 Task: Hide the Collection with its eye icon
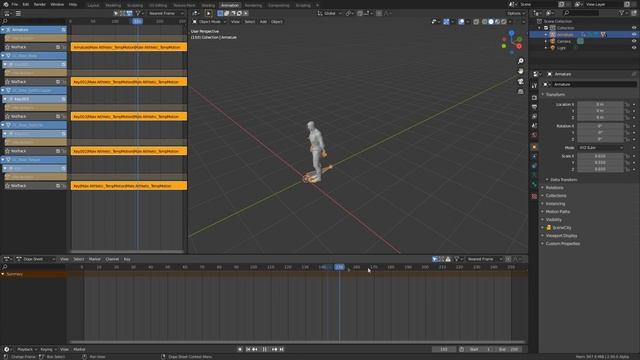634,28
